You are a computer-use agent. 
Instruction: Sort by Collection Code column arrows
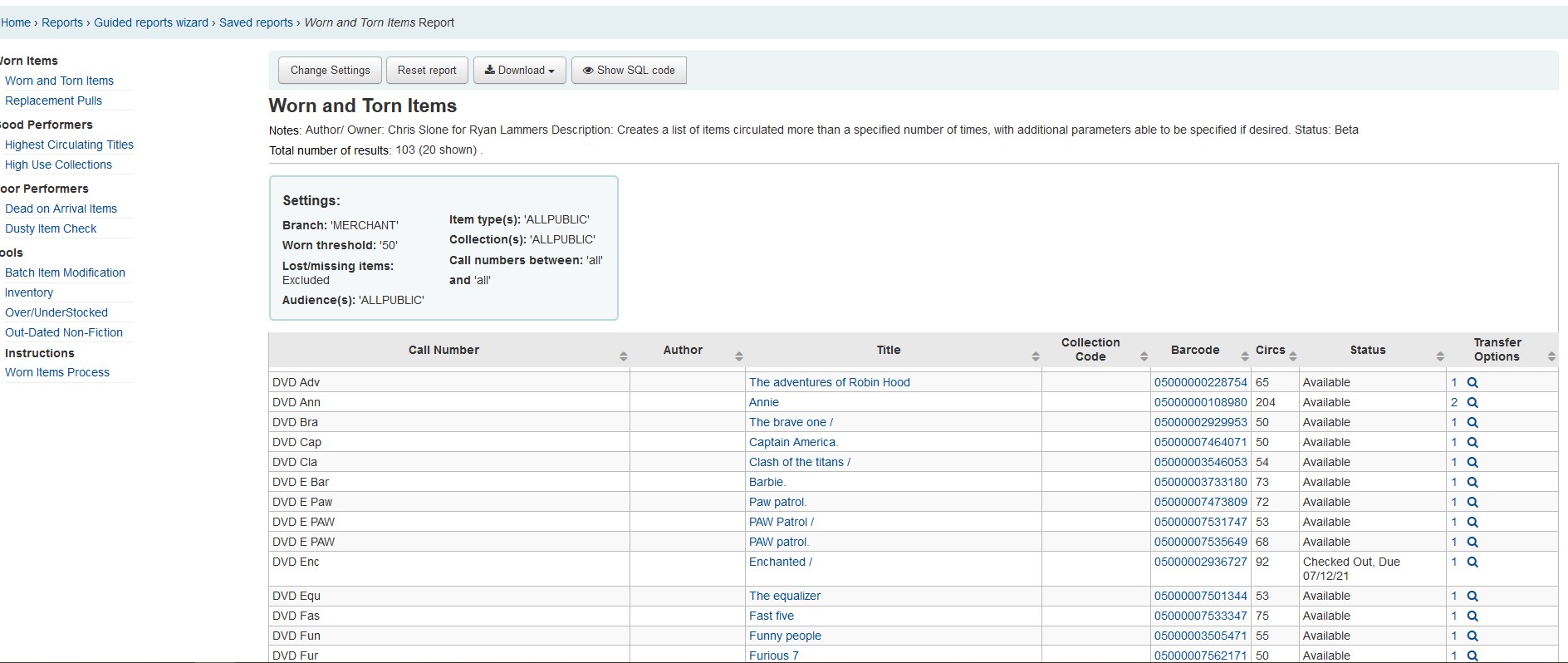(x=1144, y=356)
